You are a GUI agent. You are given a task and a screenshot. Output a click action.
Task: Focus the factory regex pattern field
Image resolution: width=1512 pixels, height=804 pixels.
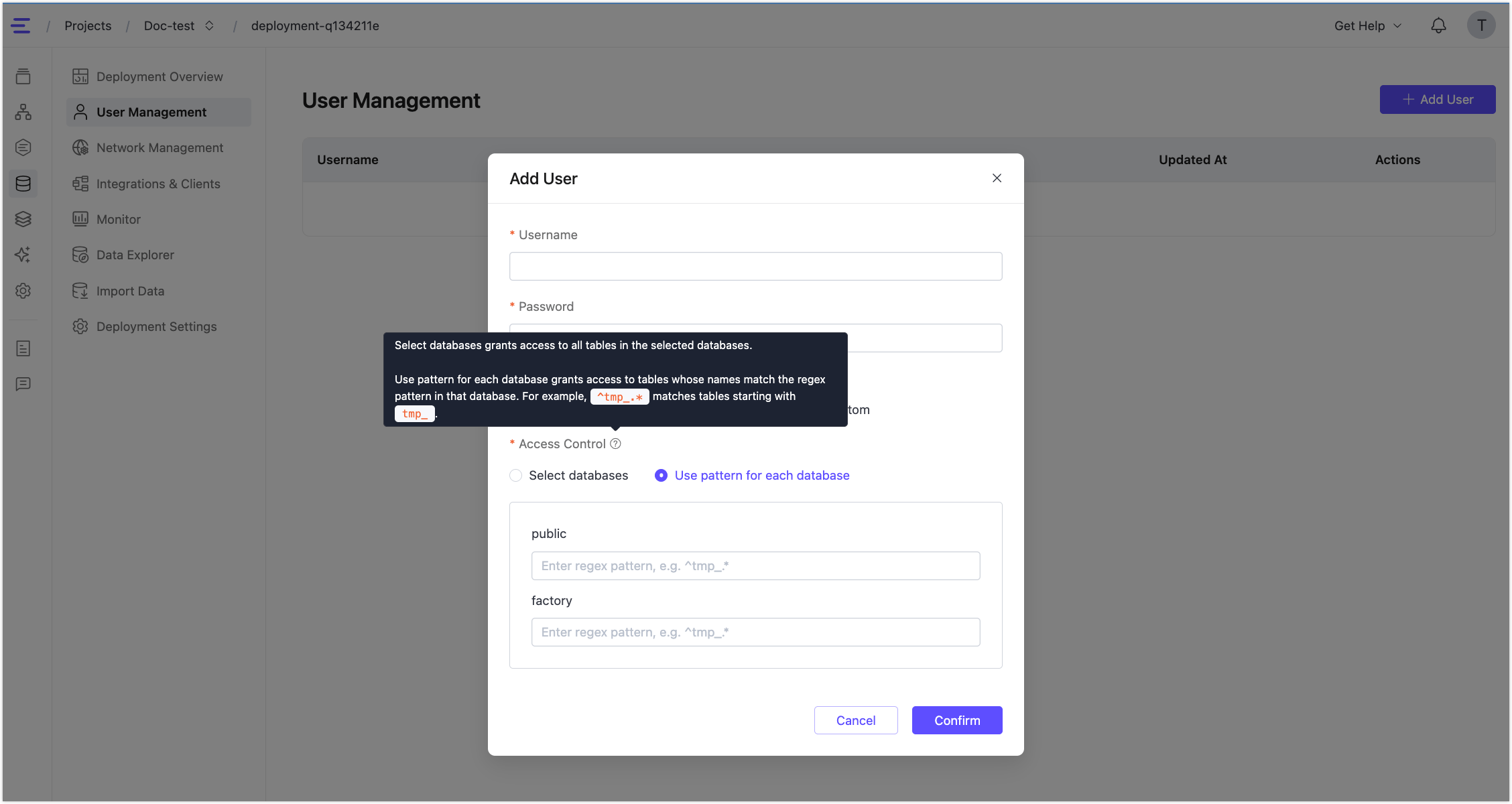point(756,632)
